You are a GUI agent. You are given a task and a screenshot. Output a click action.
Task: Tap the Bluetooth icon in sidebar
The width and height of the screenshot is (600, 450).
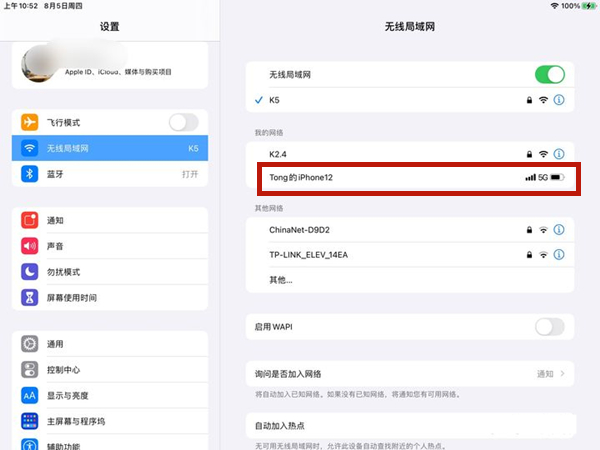[29, 174]
